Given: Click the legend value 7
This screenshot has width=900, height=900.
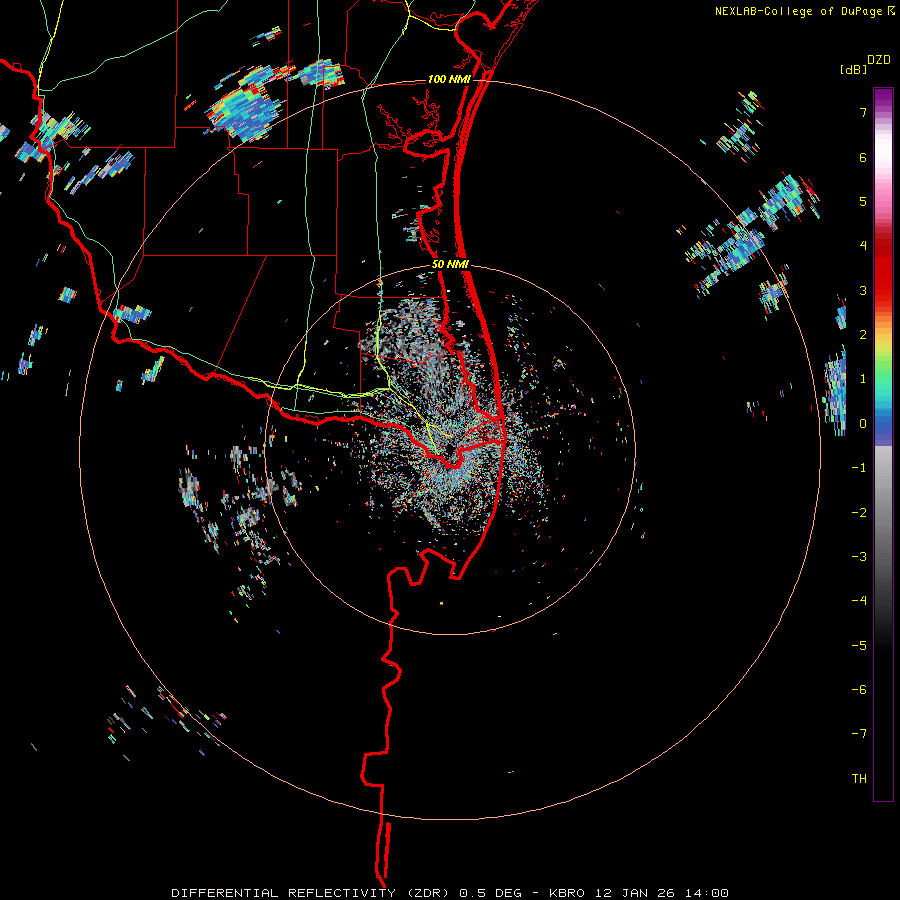Looking at the screenshot, I should 863,112.
